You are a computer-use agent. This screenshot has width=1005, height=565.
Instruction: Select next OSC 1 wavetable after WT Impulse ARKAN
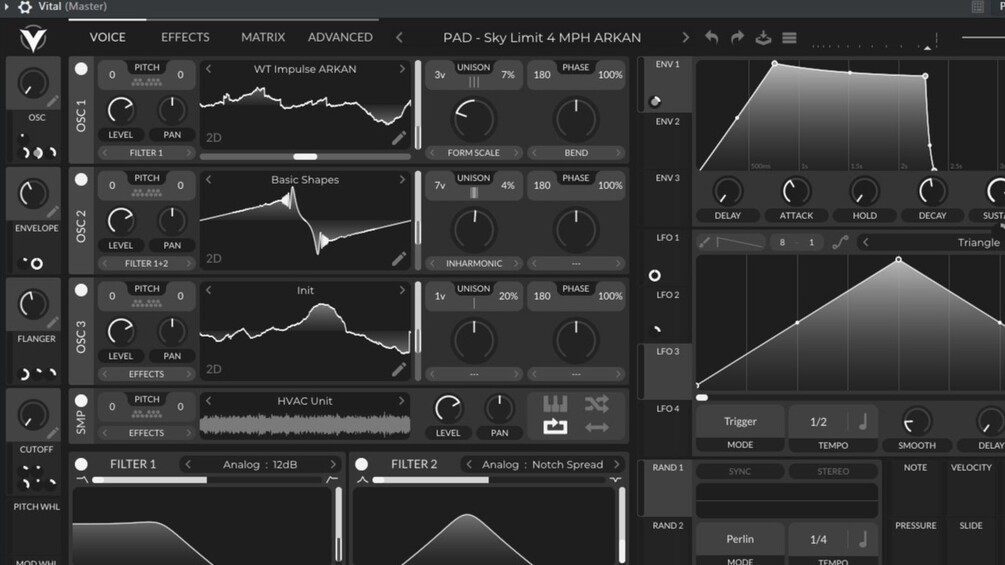[x=402, y=69]
